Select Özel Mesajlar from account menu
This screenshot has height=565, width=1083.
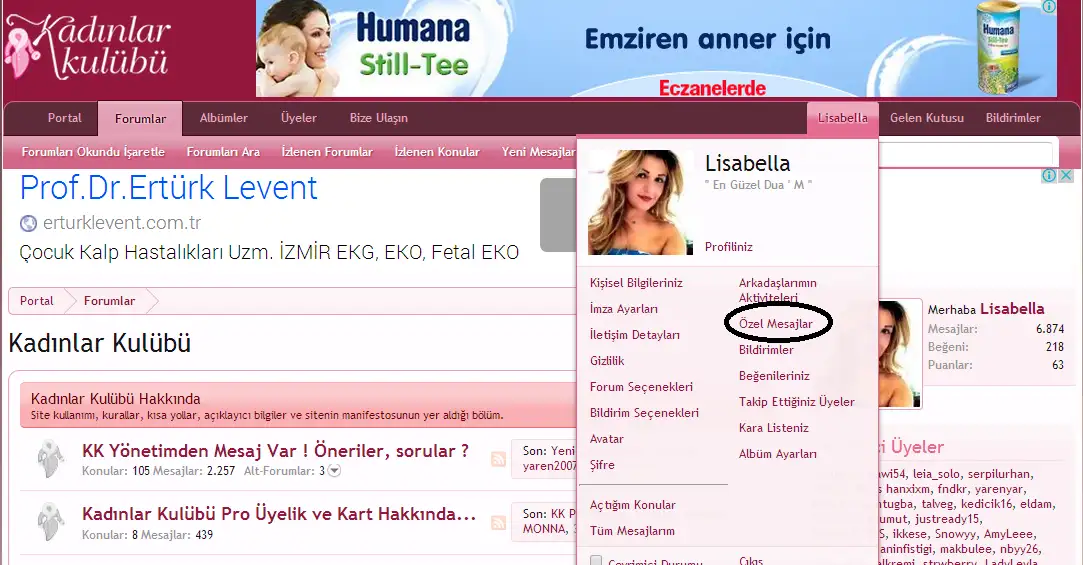click(x=775, y=325)
